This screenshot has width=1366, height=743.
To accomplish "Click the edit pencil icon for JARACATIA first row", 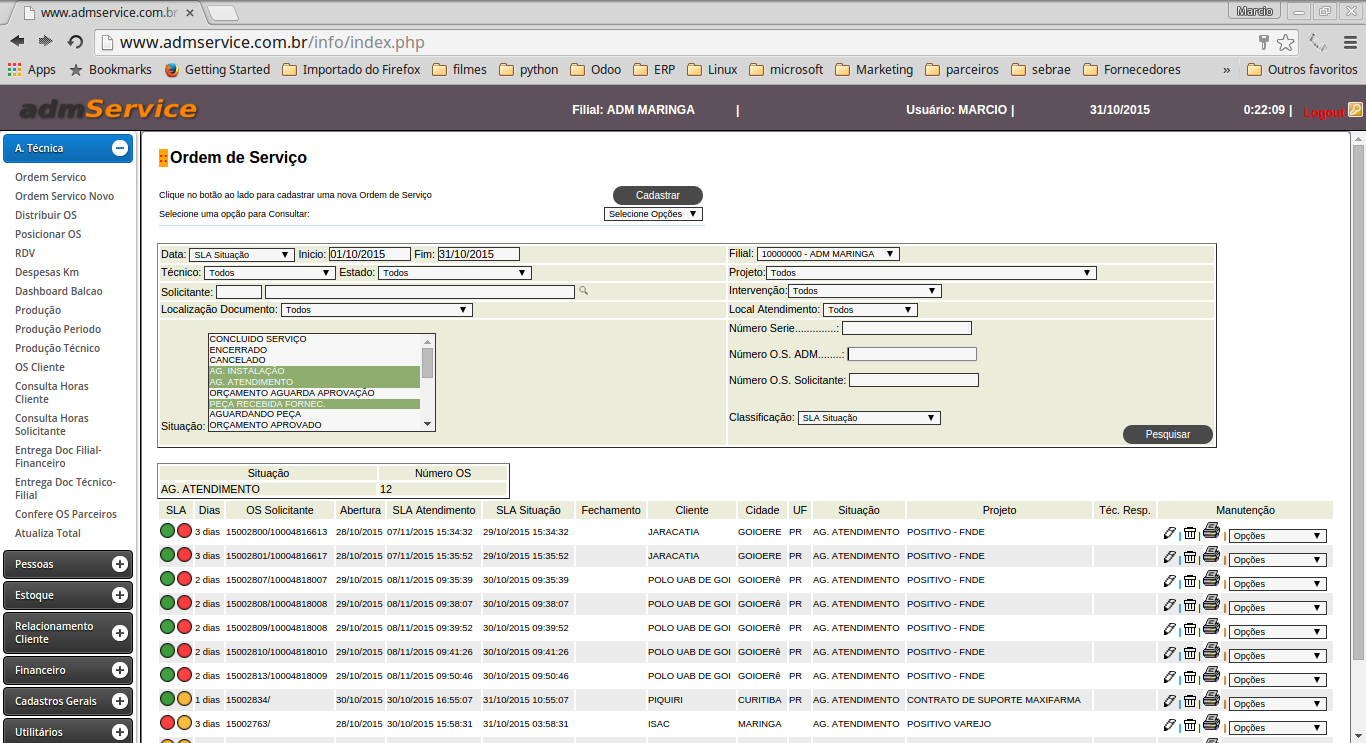I will [1169, 532].
